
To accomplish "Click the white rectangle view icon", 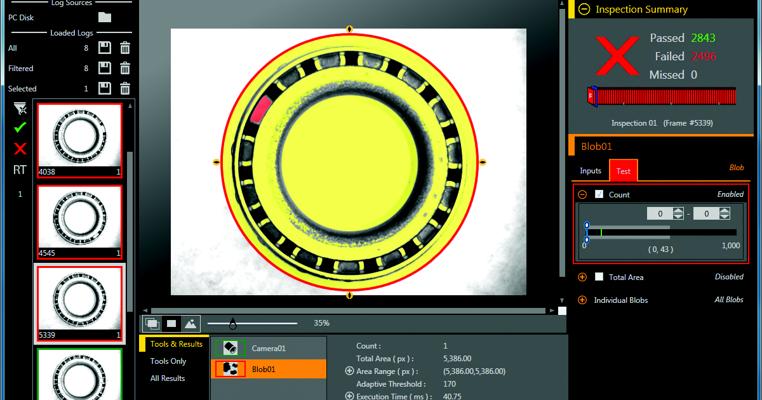I will click(x=171, y=323).
